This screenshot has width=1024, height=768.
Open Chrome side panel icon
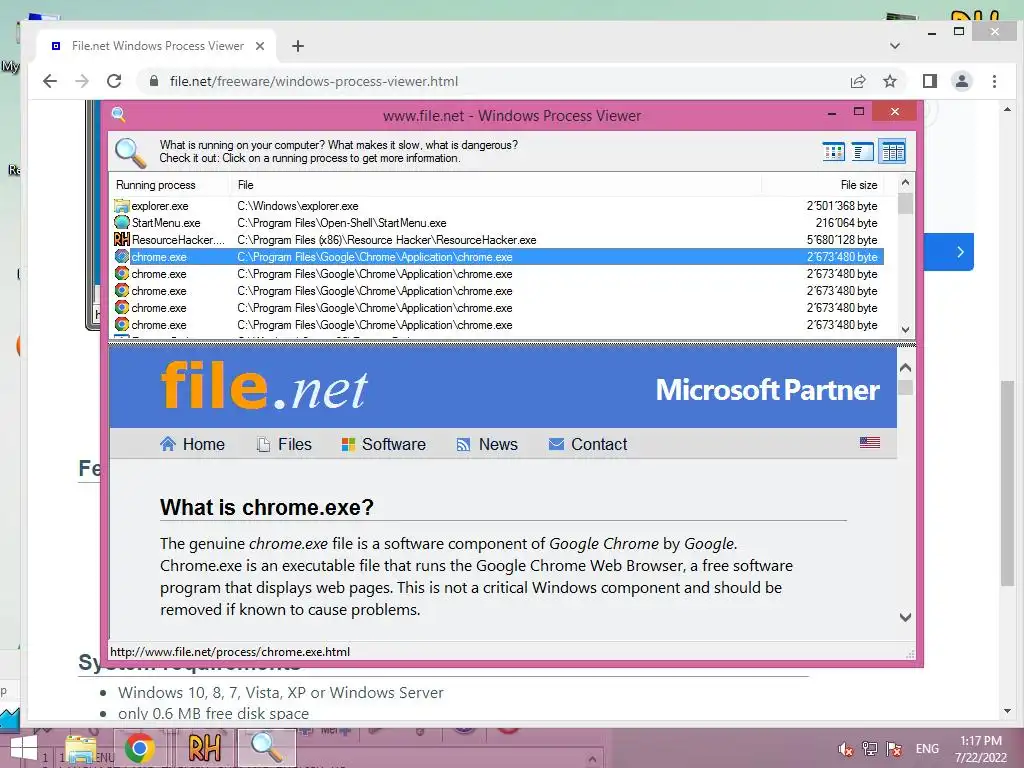(x=930, y=81)
